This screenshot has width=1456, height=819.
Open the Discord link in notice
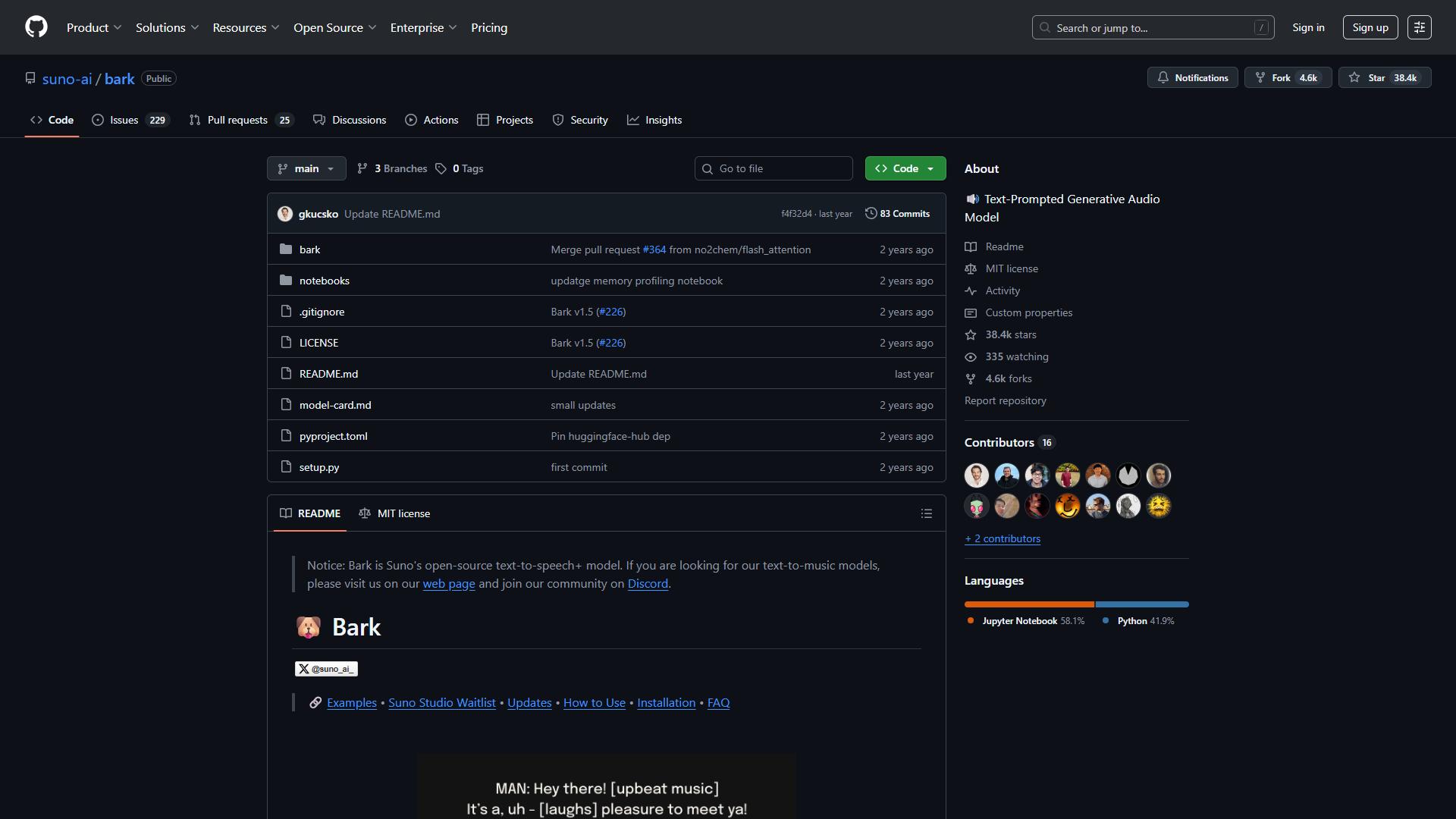coord(648,584)
